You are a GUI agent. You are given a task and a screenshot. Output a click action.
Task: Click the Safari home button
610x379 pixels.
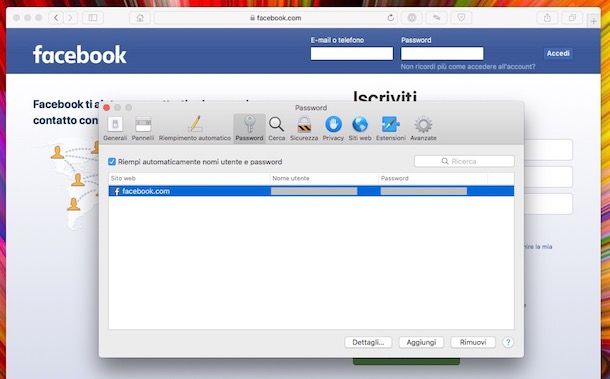click(x=140, y=18)
